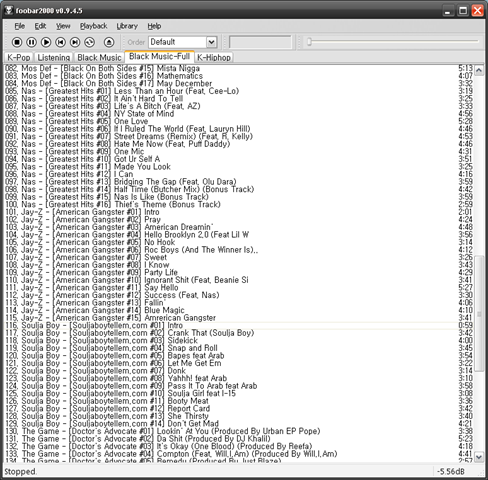This screenshot has width=488, height=480.
Task: Select track 082 Mista Nigga
Action: (x=239, y=68)
